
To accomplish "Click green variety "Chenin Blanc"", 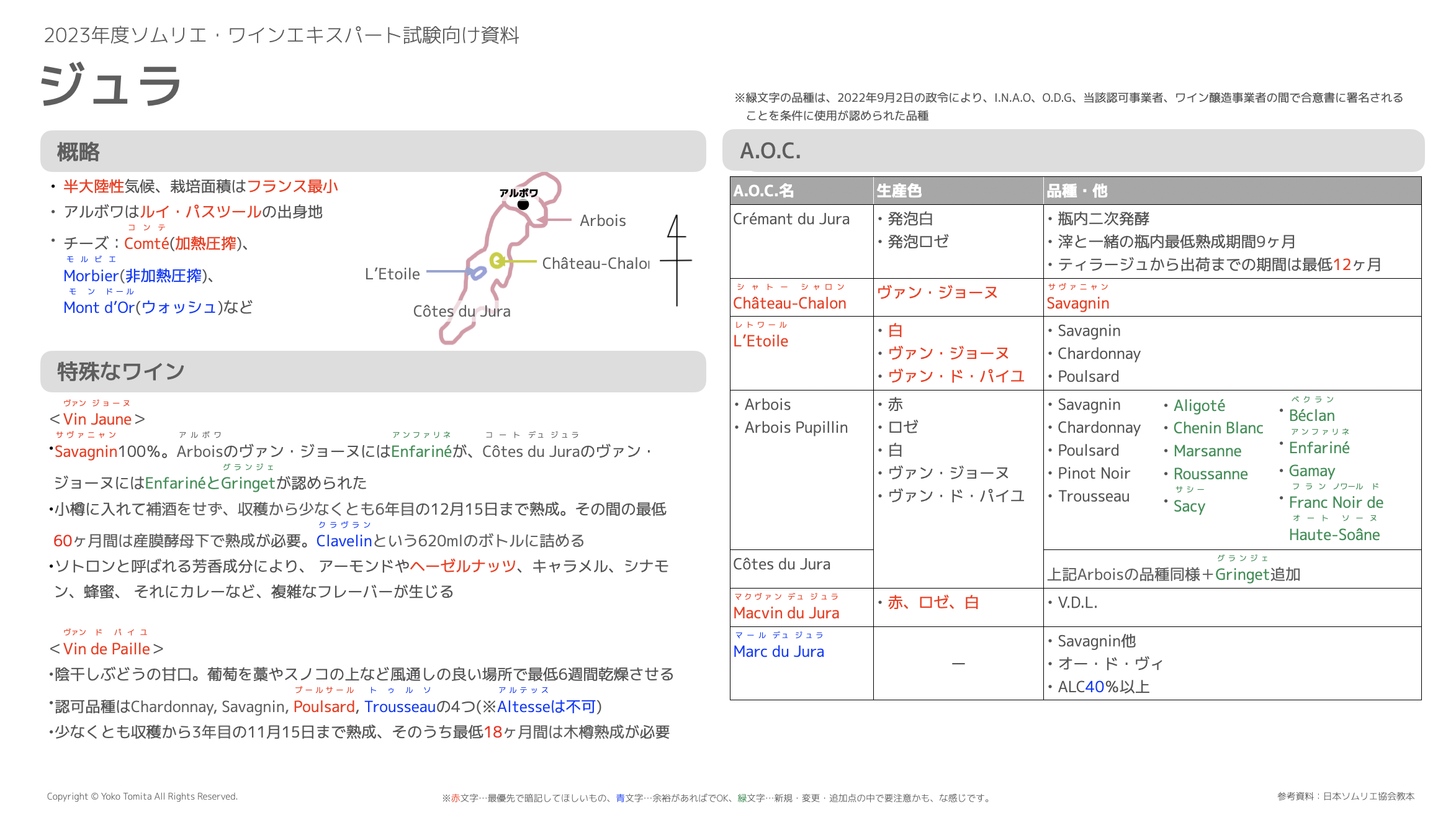I will (x=1218, y=428).
